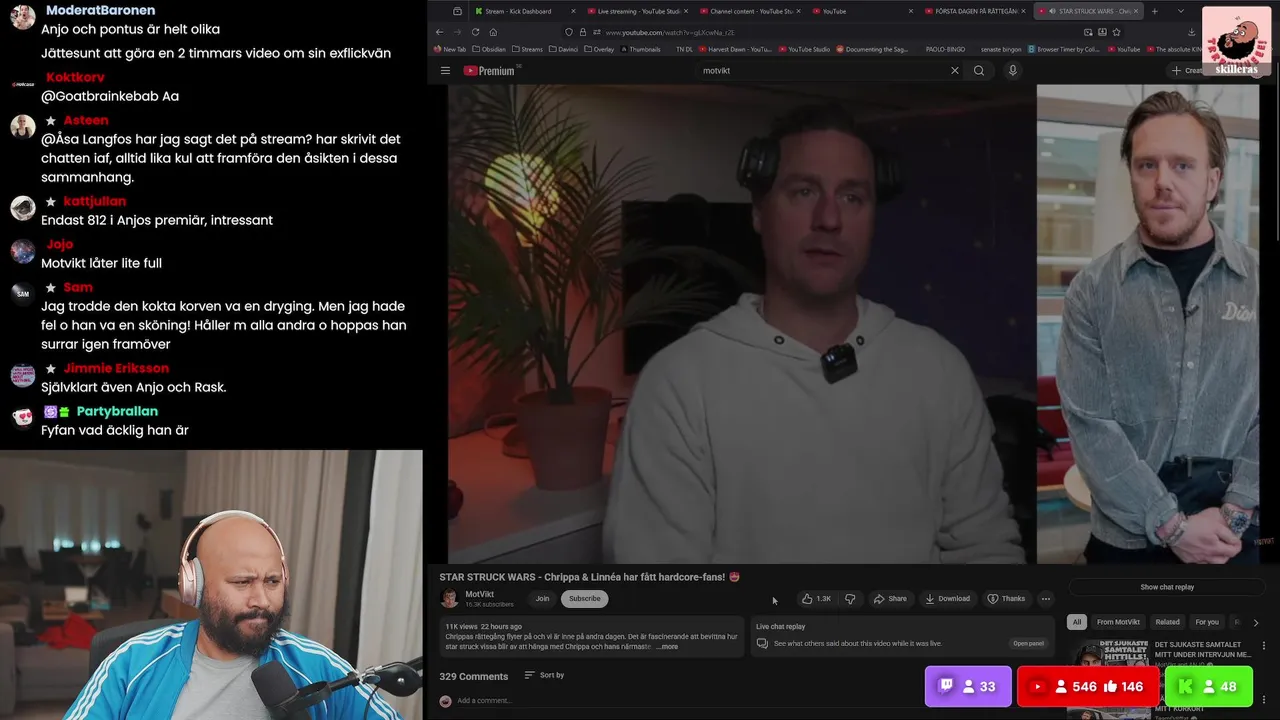Open options for DET SJUKASTE SAMTALET video
1280x720 pixels.
click(x=1264, y=646)
